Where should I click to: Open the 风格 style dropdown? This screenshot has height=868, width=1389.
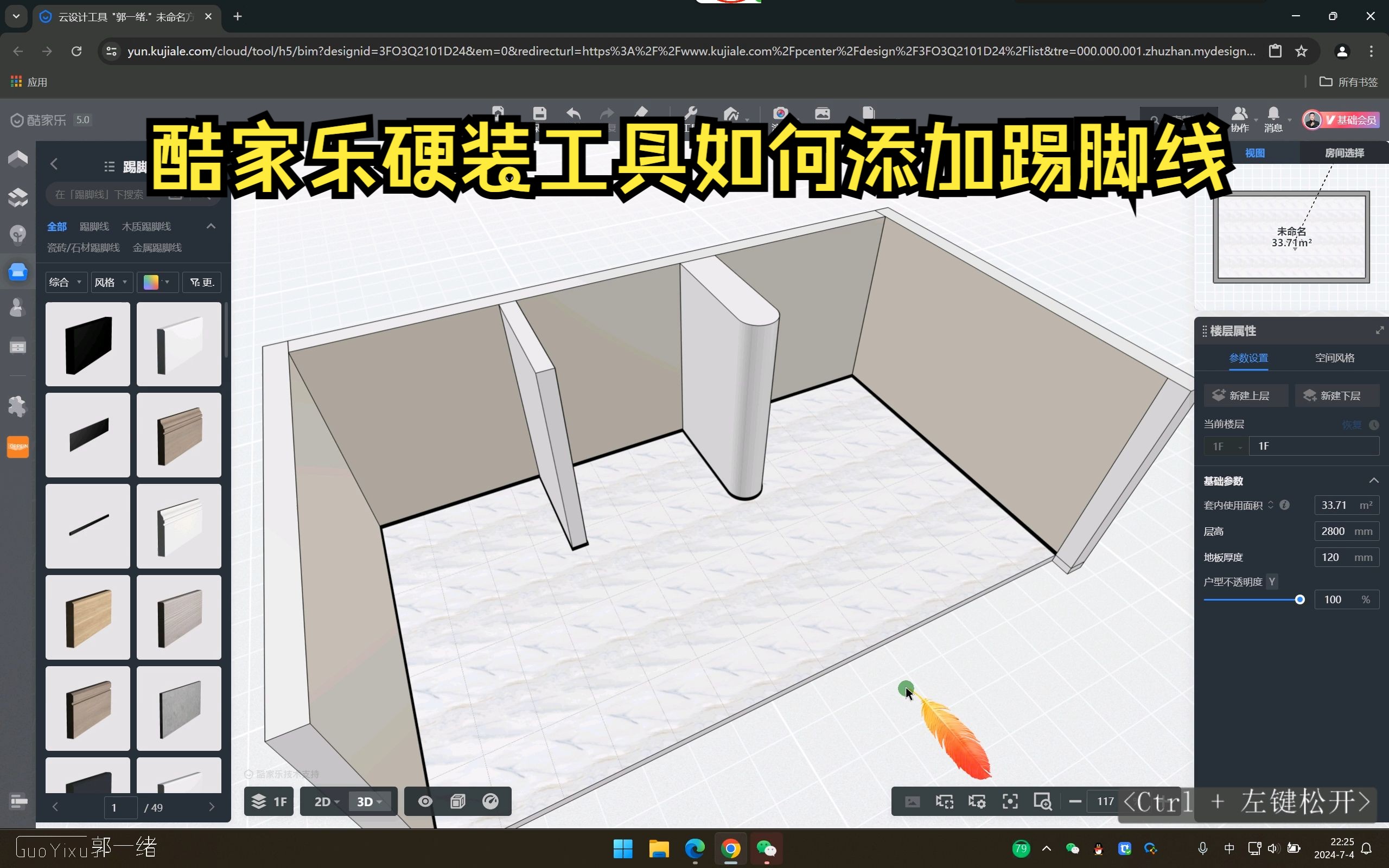[111, 282]
